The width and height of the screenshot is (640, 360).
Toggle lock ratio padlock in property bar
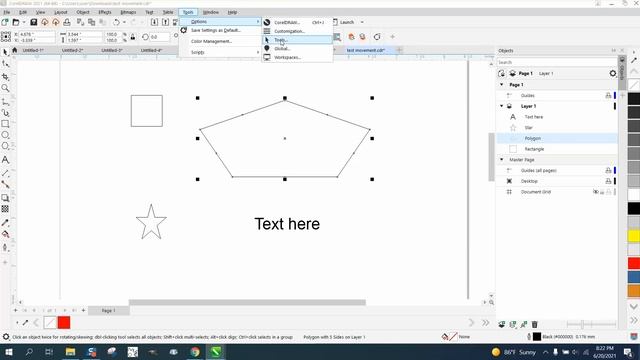click(133, 37)
